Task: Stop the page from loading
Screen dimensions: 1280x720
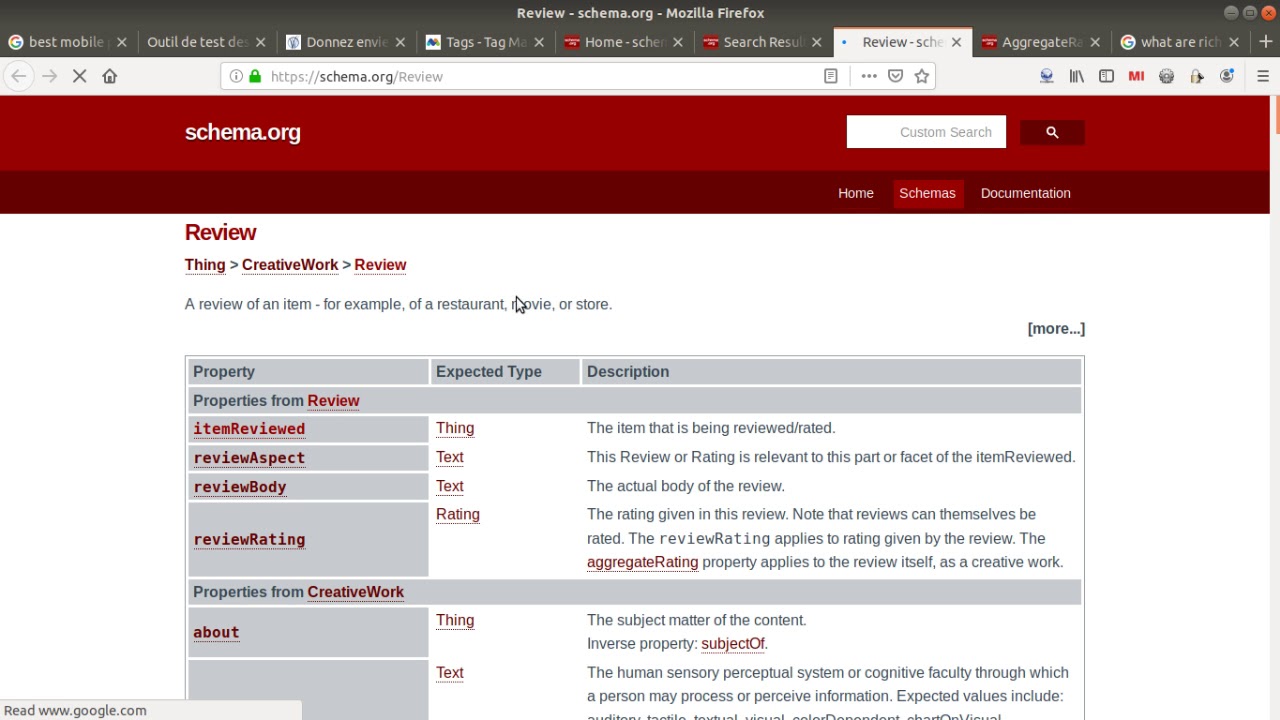Action: pos(80,76)
